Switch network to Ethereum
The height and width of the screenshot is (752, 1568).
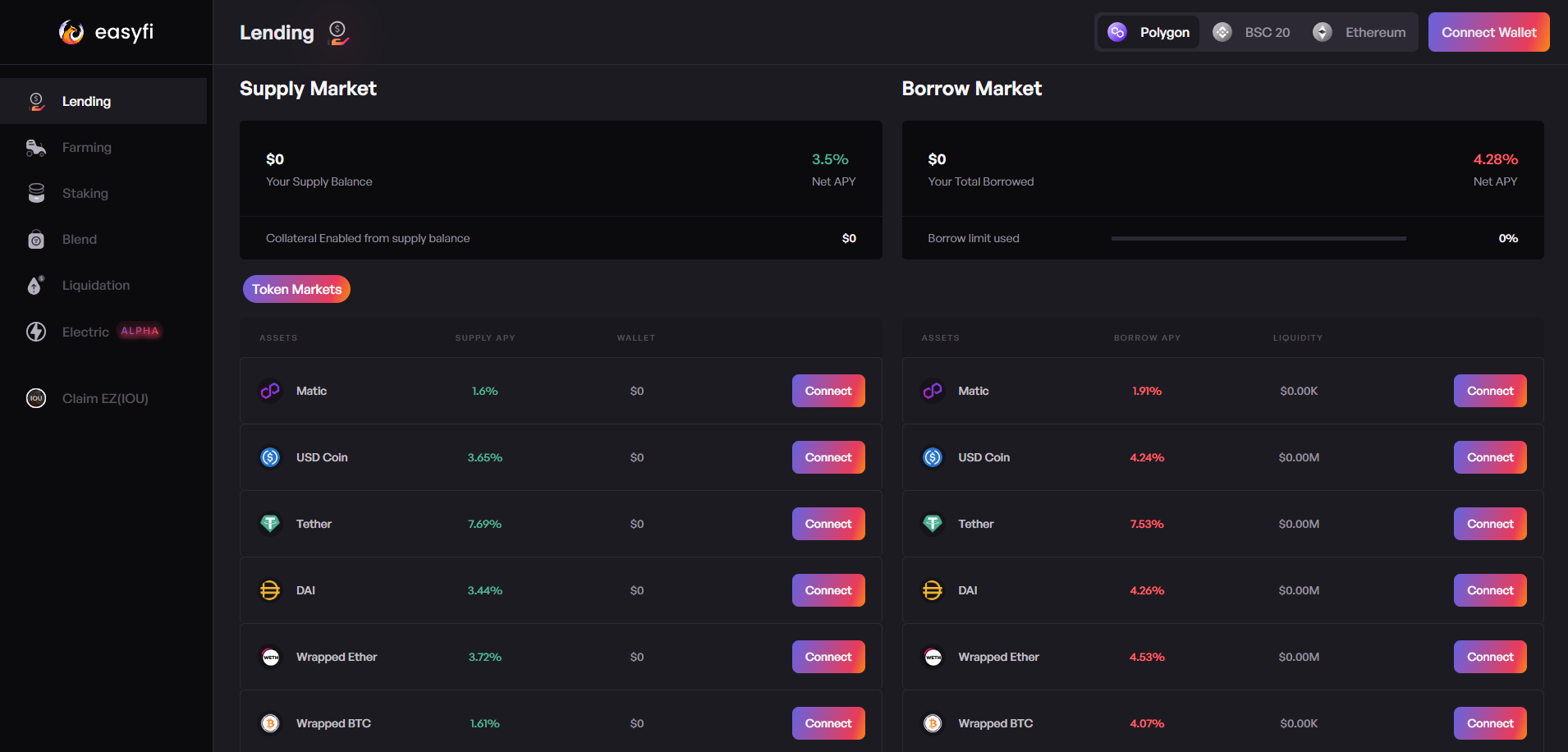(x=1359, y=32)
